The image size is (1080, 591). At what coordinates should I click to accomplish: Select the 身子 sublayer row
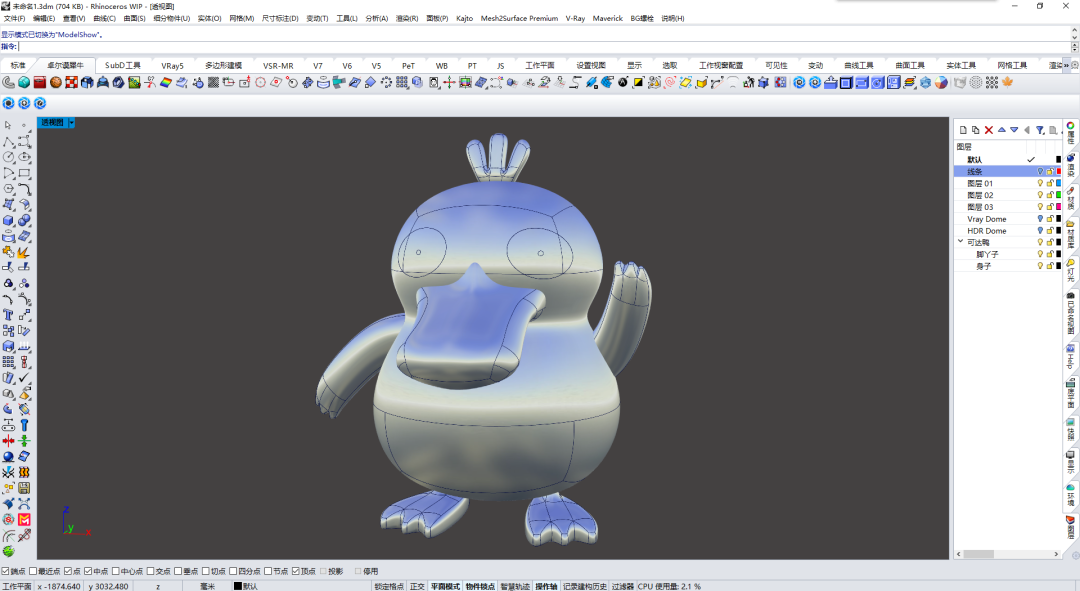click(1008, 266)
